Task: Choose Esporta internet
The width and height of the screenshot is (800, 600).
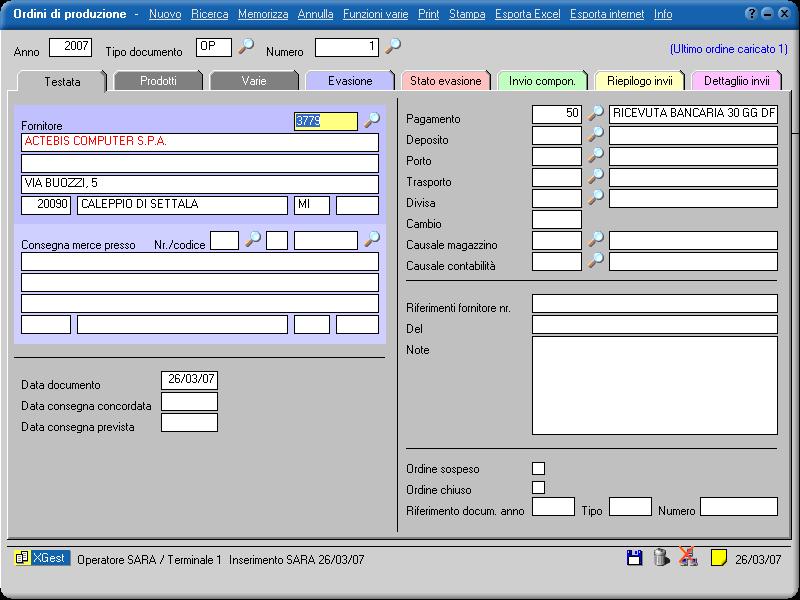Action: 607,14
